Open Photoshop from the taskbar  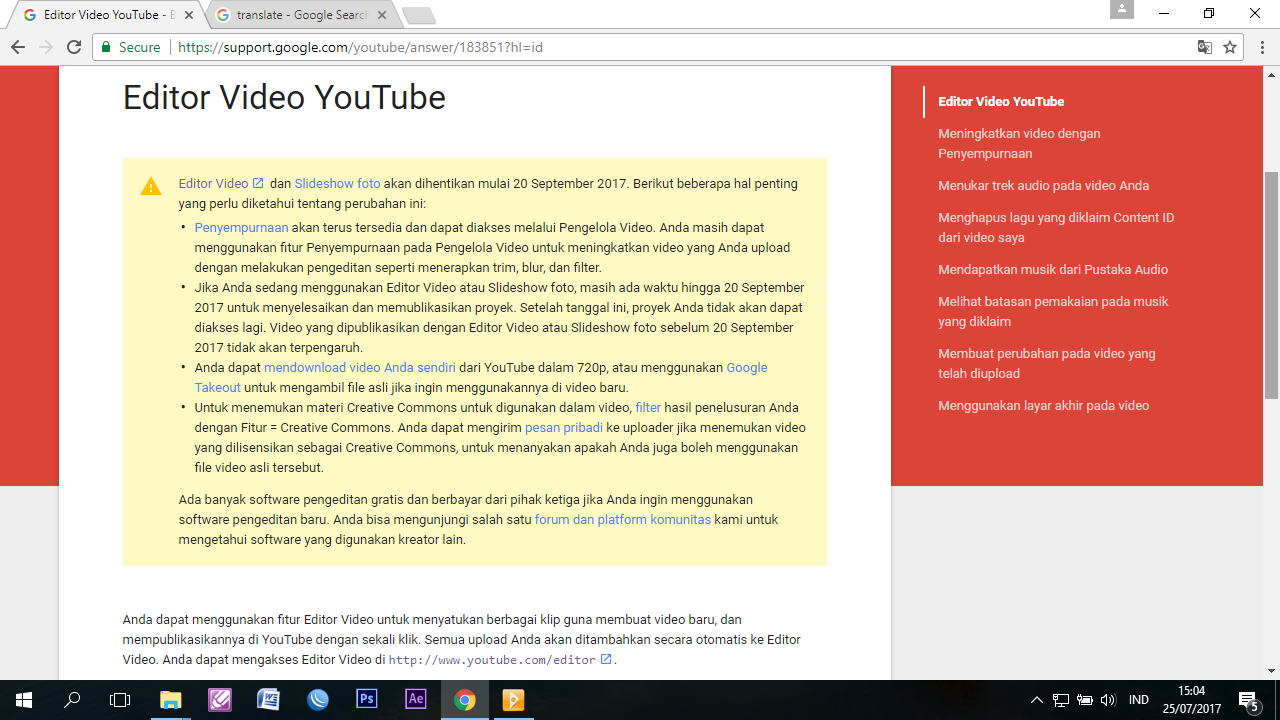366,700
